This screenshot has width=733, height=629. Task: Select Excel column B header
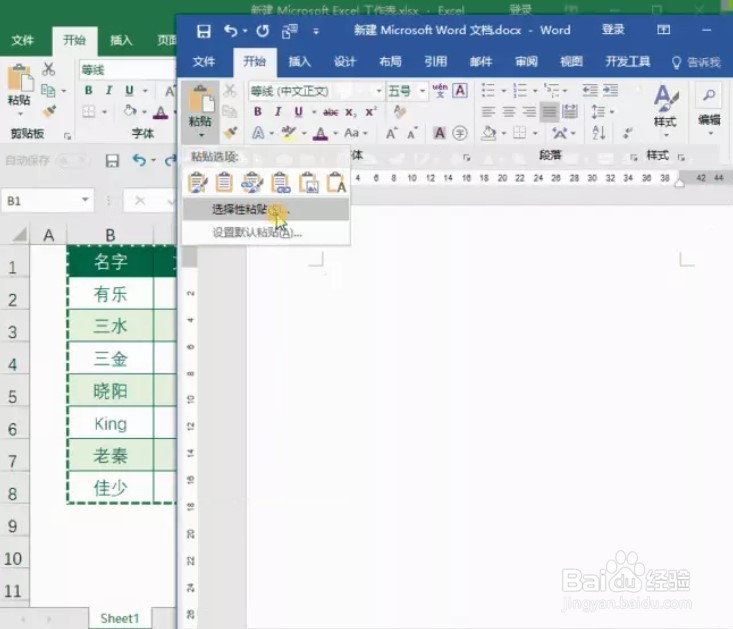click(x=110, y=235)
